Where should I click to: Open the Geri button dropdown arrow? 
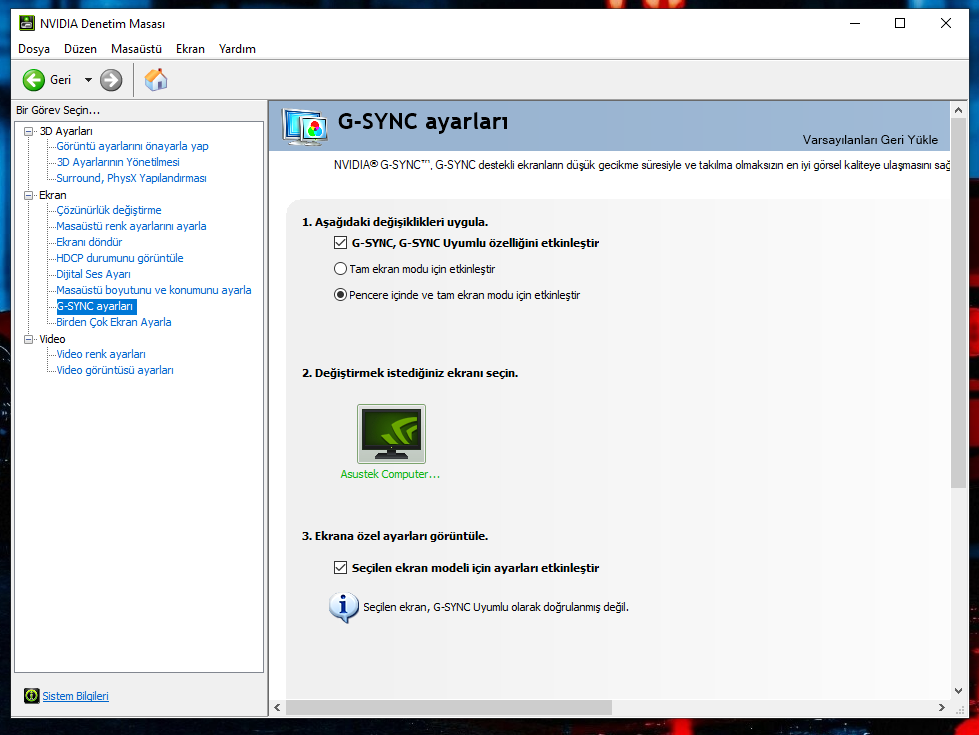point(87,80)
